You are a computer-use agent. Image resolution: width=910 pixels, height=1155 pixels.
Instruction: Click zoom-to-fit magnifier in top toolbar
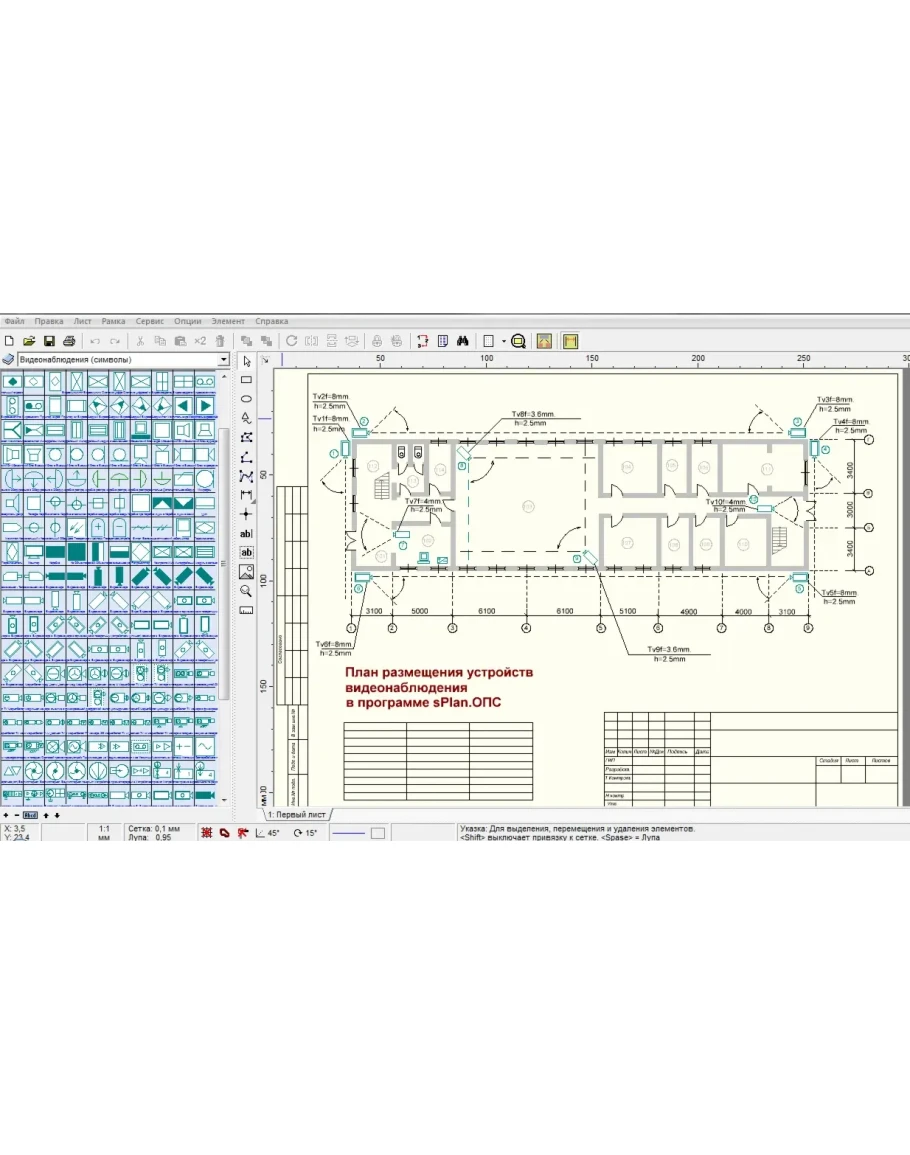coord(518,341)
